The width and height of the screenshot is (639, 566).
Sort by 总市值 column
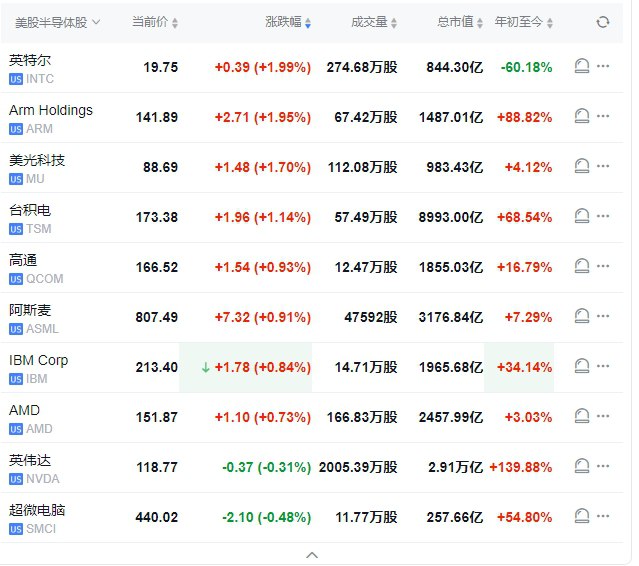[460, 22]
